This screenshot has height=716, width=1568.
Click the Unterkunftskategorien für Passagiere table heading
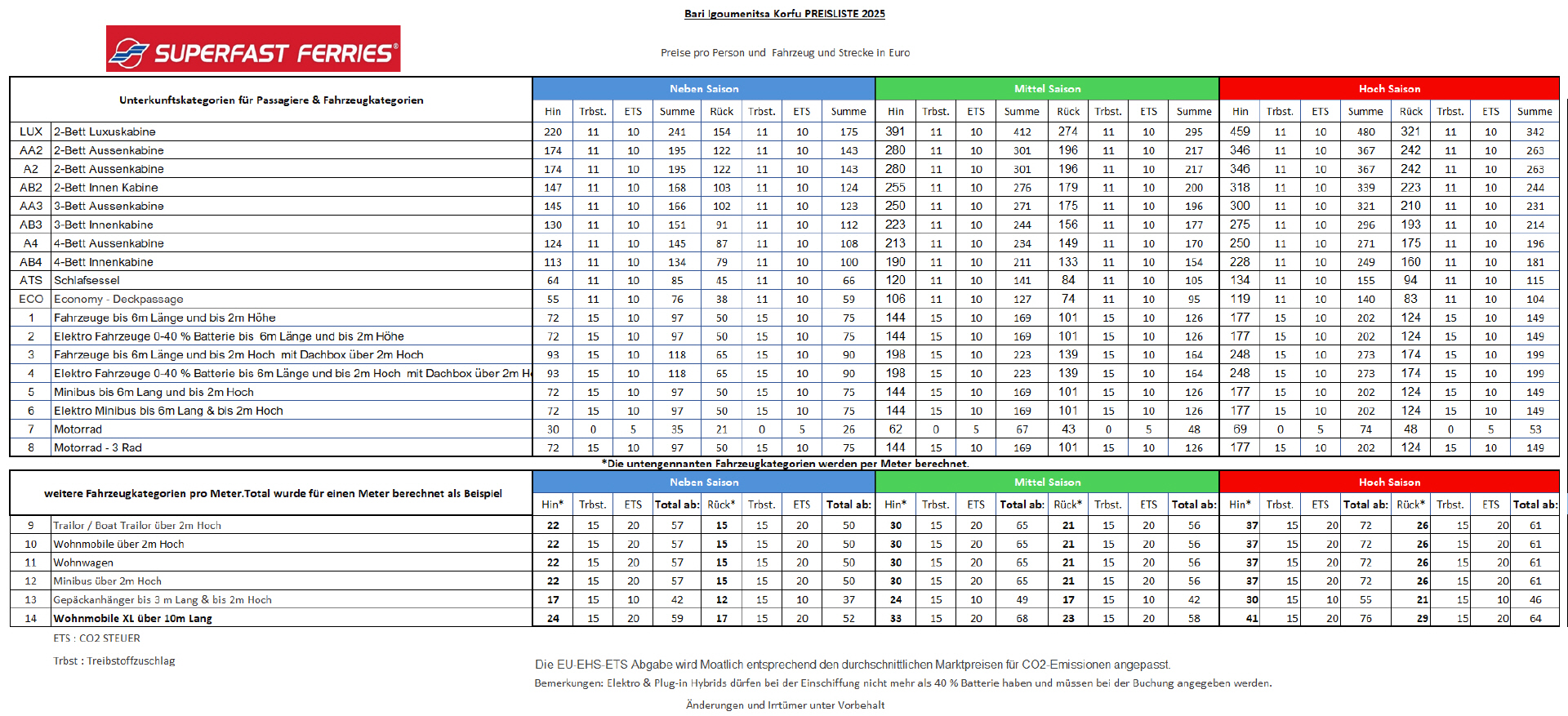click(x=271, y=100)
